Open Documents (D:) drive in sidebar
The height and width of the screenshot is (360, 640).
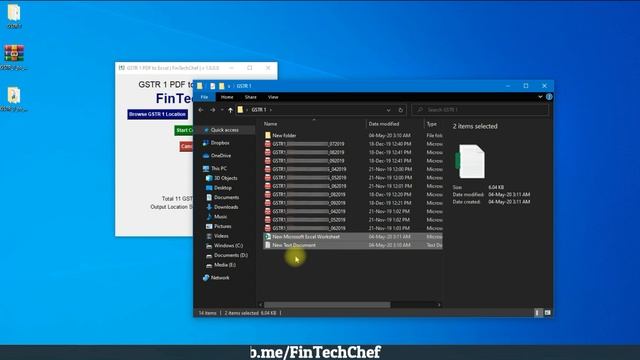coord(231,255)
